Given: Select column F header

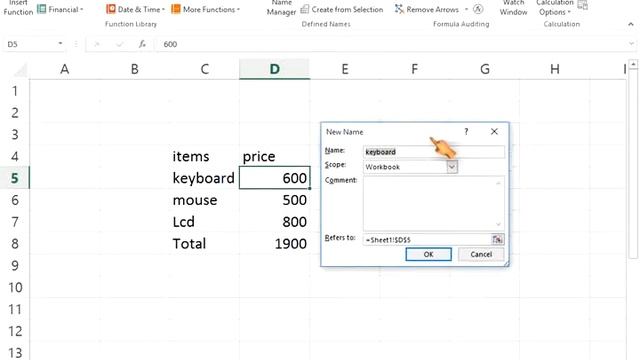Looking at the screenshot, I should coord(415,69).
